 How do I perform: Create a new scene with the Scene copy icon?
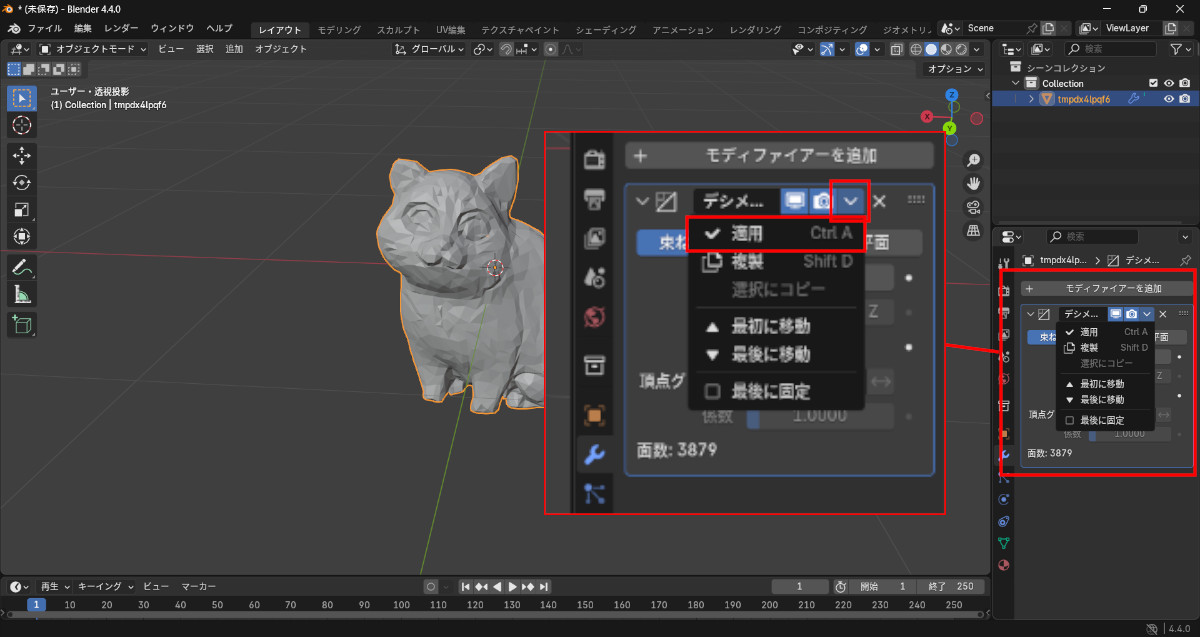pos(1049,28)
